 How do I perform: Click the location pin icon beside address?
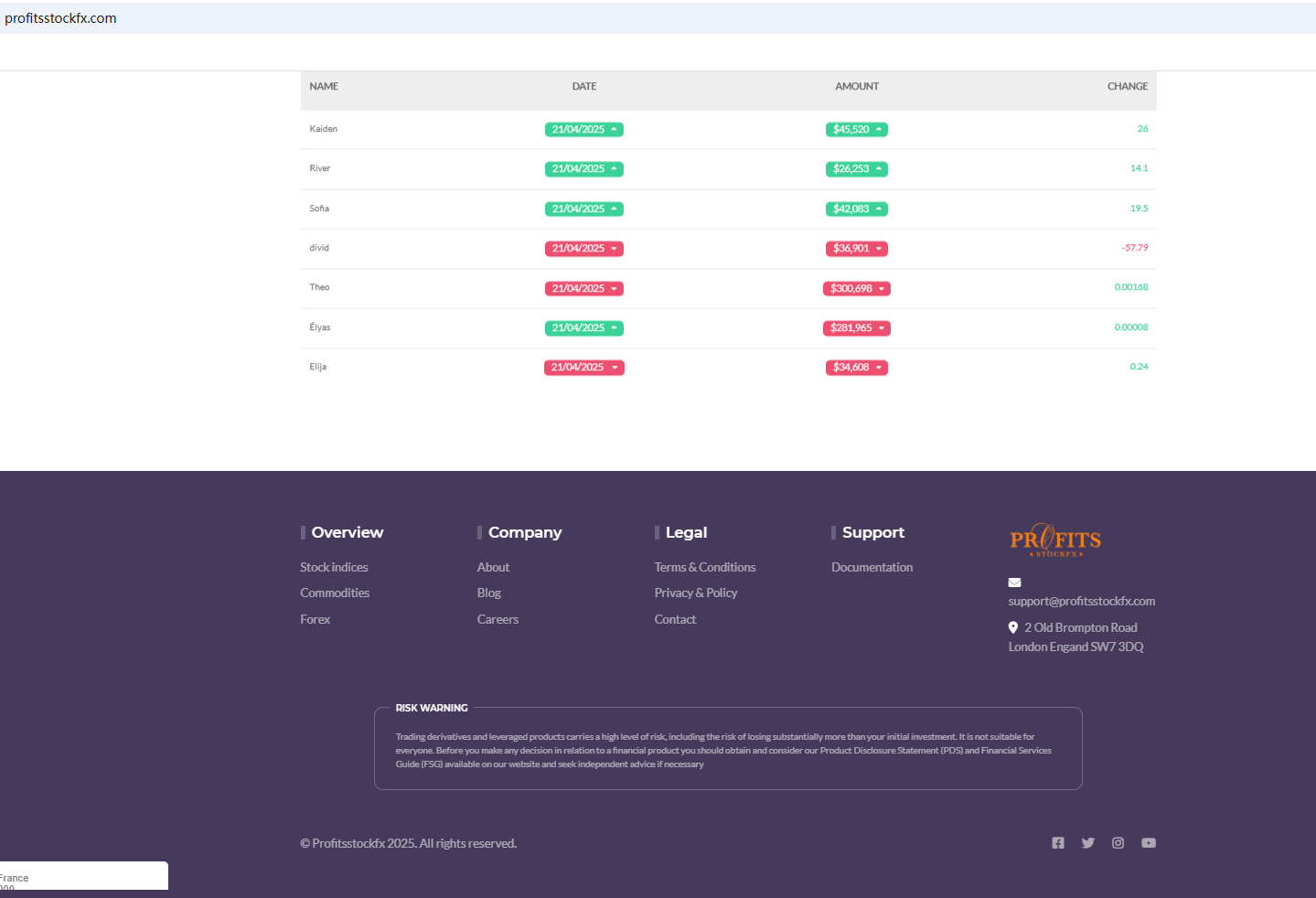coord(1013,627)
